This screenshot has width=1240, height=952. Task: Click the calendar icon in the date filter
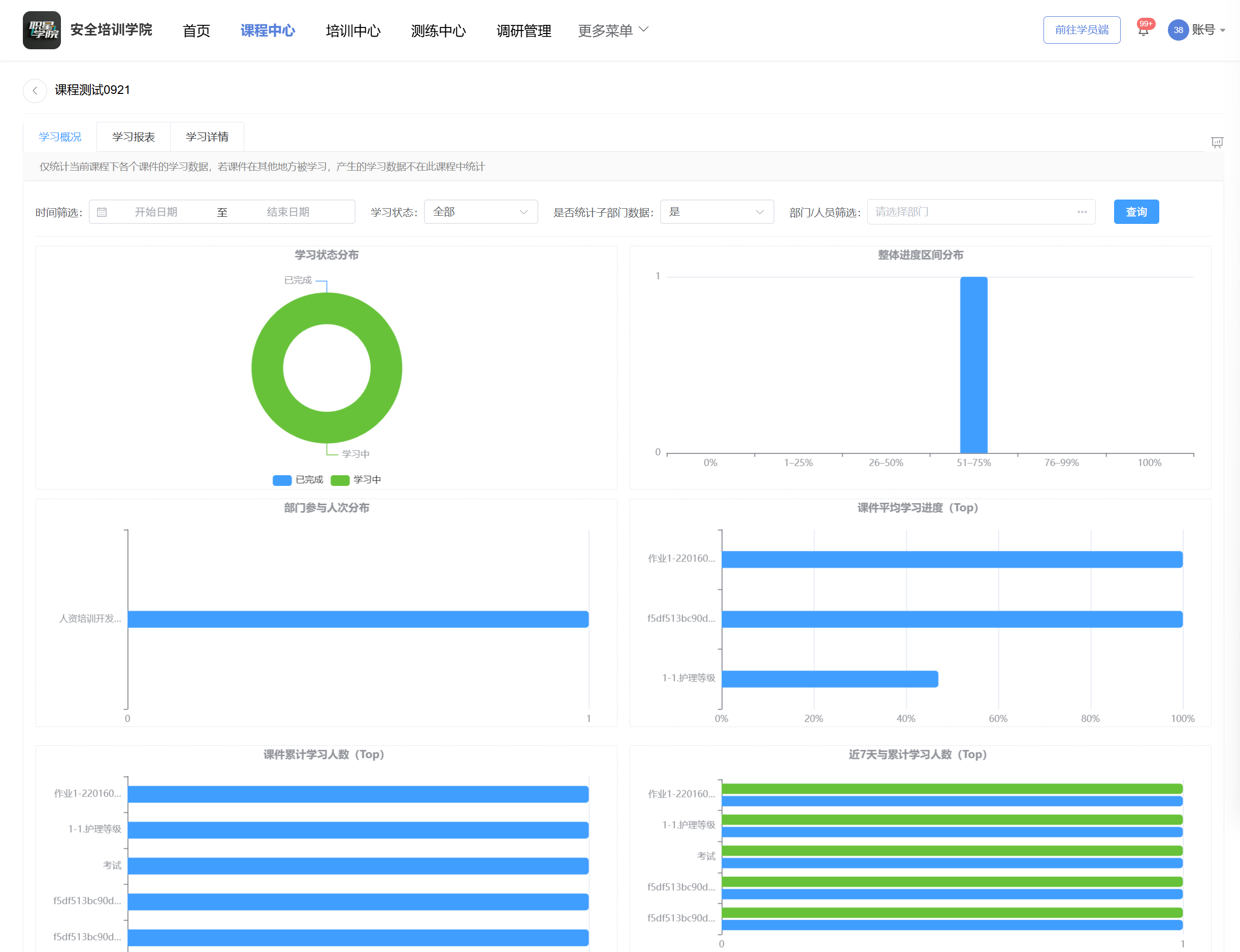coord(102,212)
